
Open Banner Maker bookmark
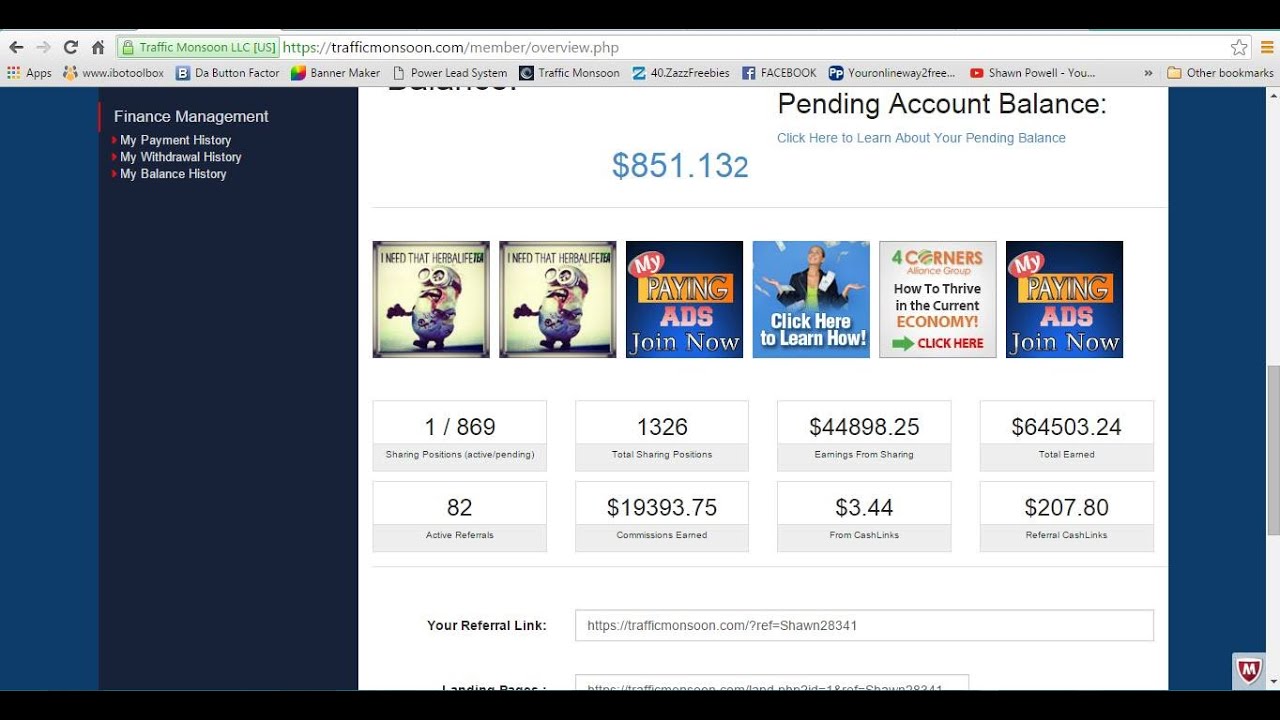click(x=336, y=73)
